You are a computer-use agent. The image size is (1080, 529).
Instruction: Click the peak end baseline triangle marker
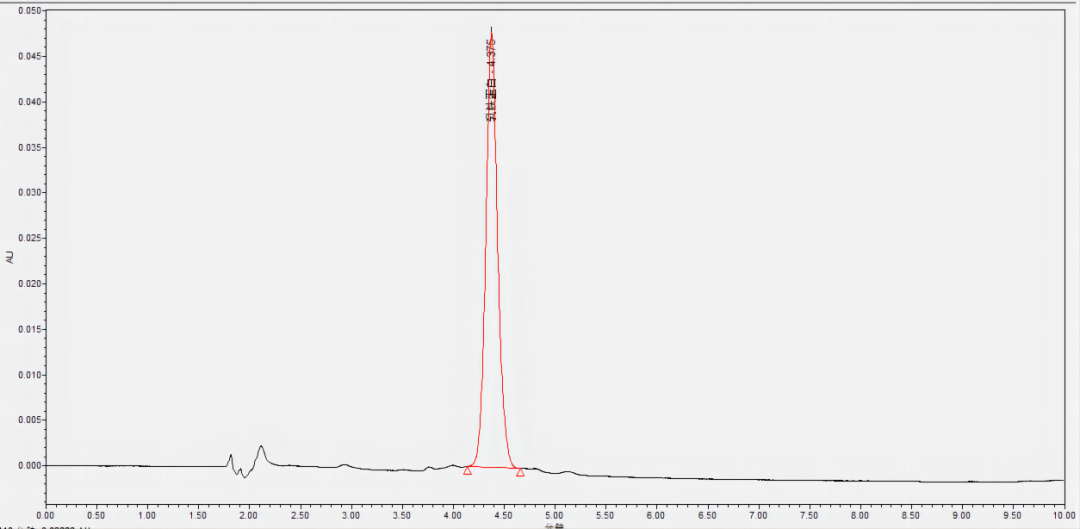point(520,472)
